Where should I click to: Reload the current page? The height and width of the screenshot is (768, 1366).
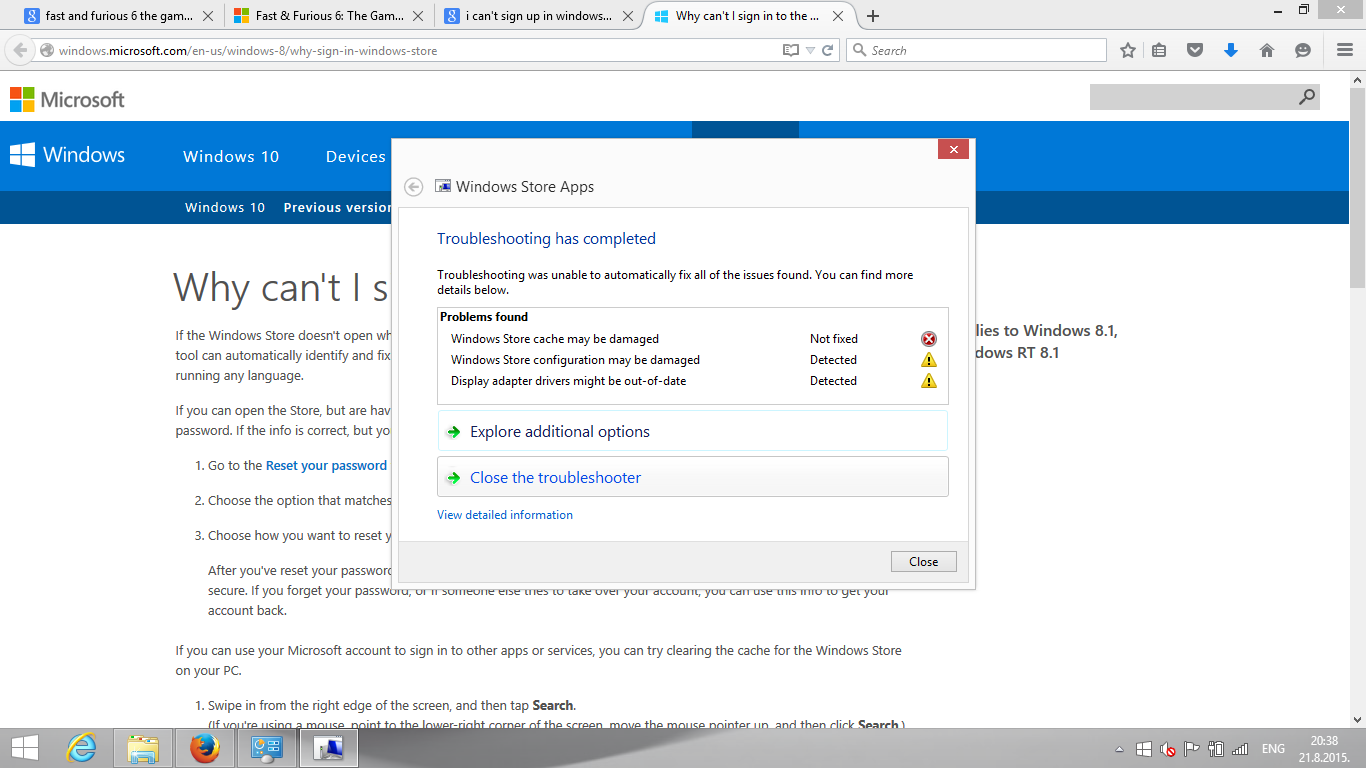(x=828, y=50)
